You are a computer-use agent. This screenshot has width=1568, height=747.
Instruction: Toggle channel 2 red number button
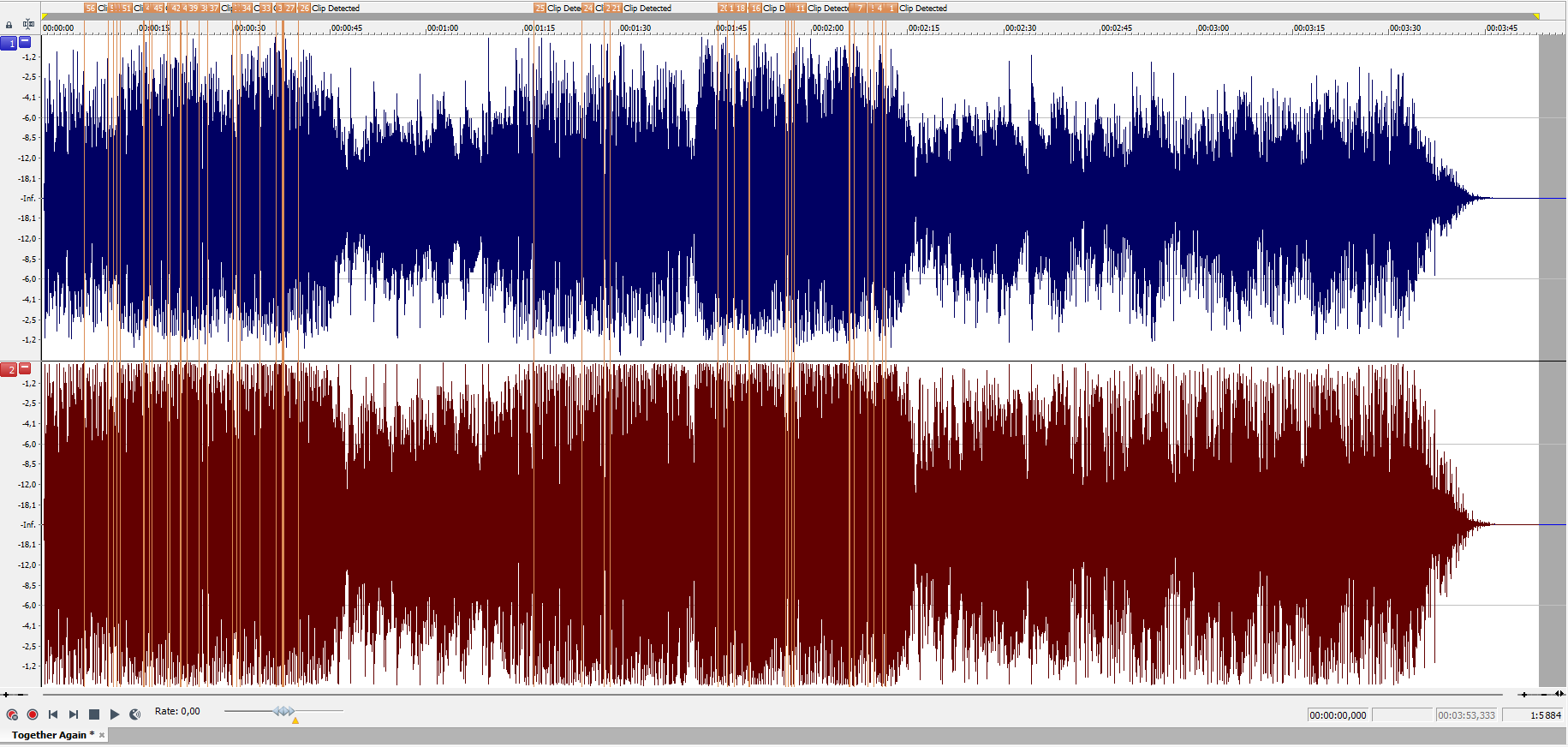pos(9,369)
